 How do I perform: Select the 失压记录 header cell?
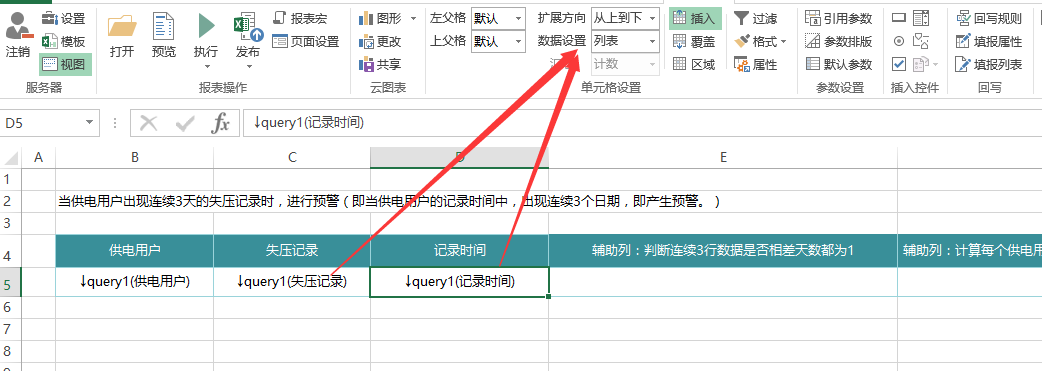292,251
